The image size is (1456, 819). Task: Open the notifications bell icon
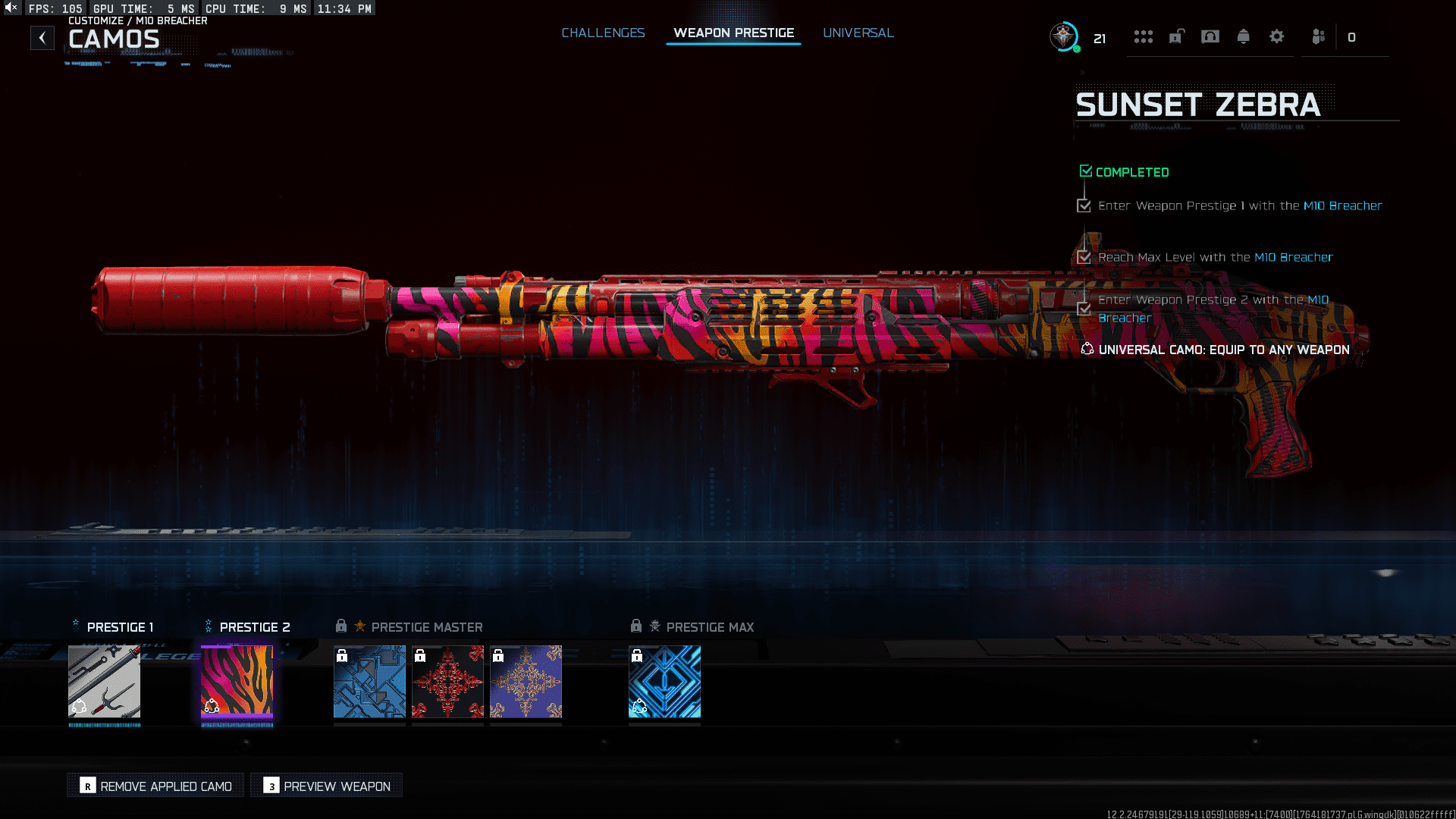(1243, 36)
